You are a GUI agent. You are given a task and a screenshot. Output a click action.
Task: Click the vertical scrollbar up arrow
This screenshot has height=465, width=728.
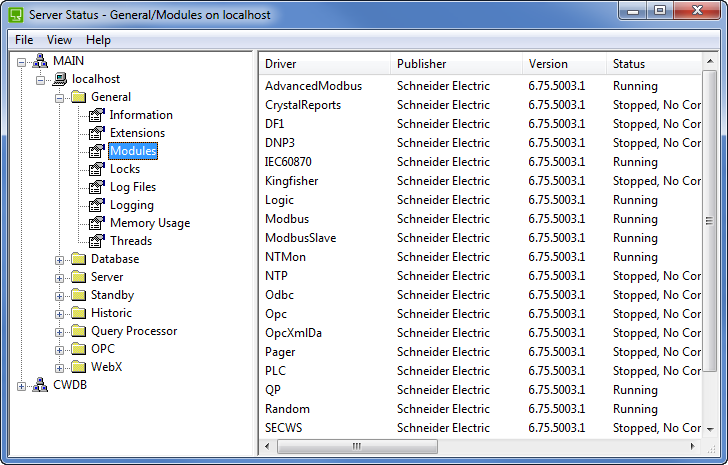point(710,61)
